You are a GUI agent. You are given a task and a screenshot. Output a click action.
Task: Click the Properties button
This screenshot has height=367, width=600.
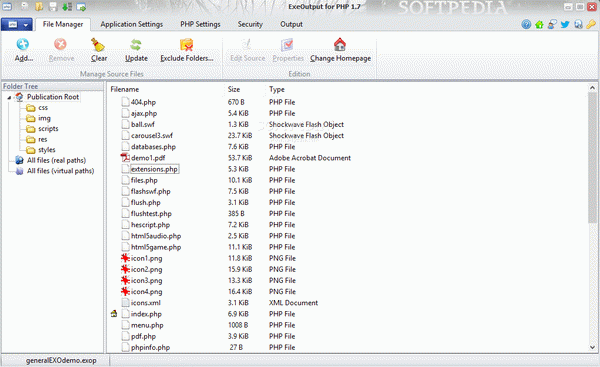288,50
